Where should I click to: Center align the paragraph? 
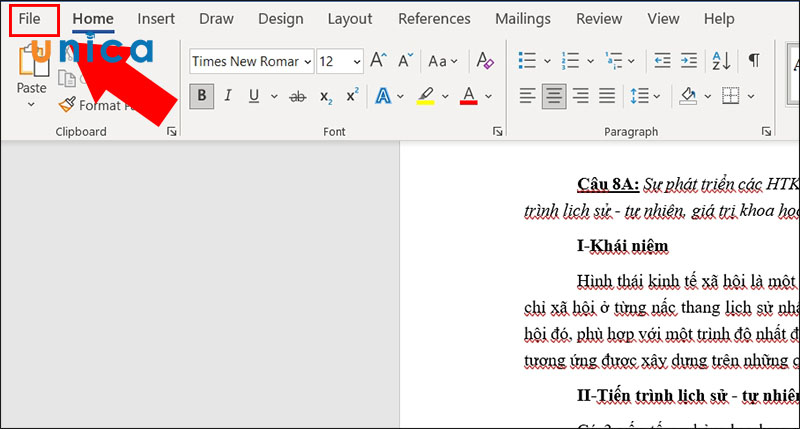point(553,96)
